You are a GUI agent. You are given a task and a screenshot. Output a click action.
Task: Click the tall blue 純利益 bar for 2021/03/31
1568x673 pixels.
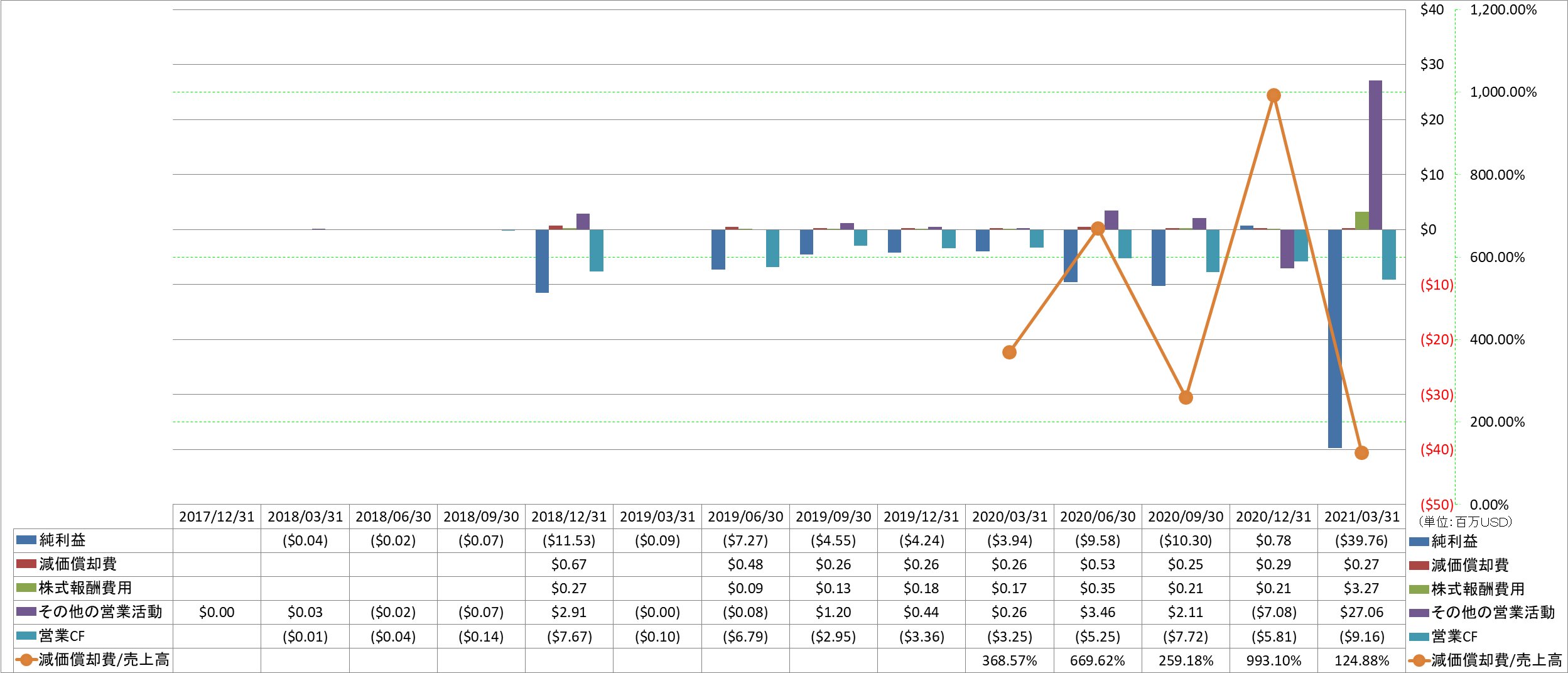[1334, 339]
